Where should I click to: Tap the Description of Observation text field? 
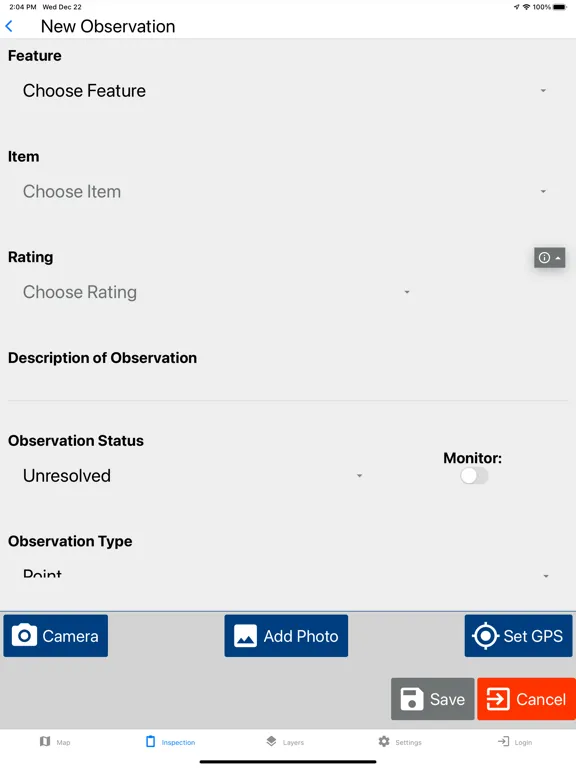pyautogui.click(x=288, y=386)
